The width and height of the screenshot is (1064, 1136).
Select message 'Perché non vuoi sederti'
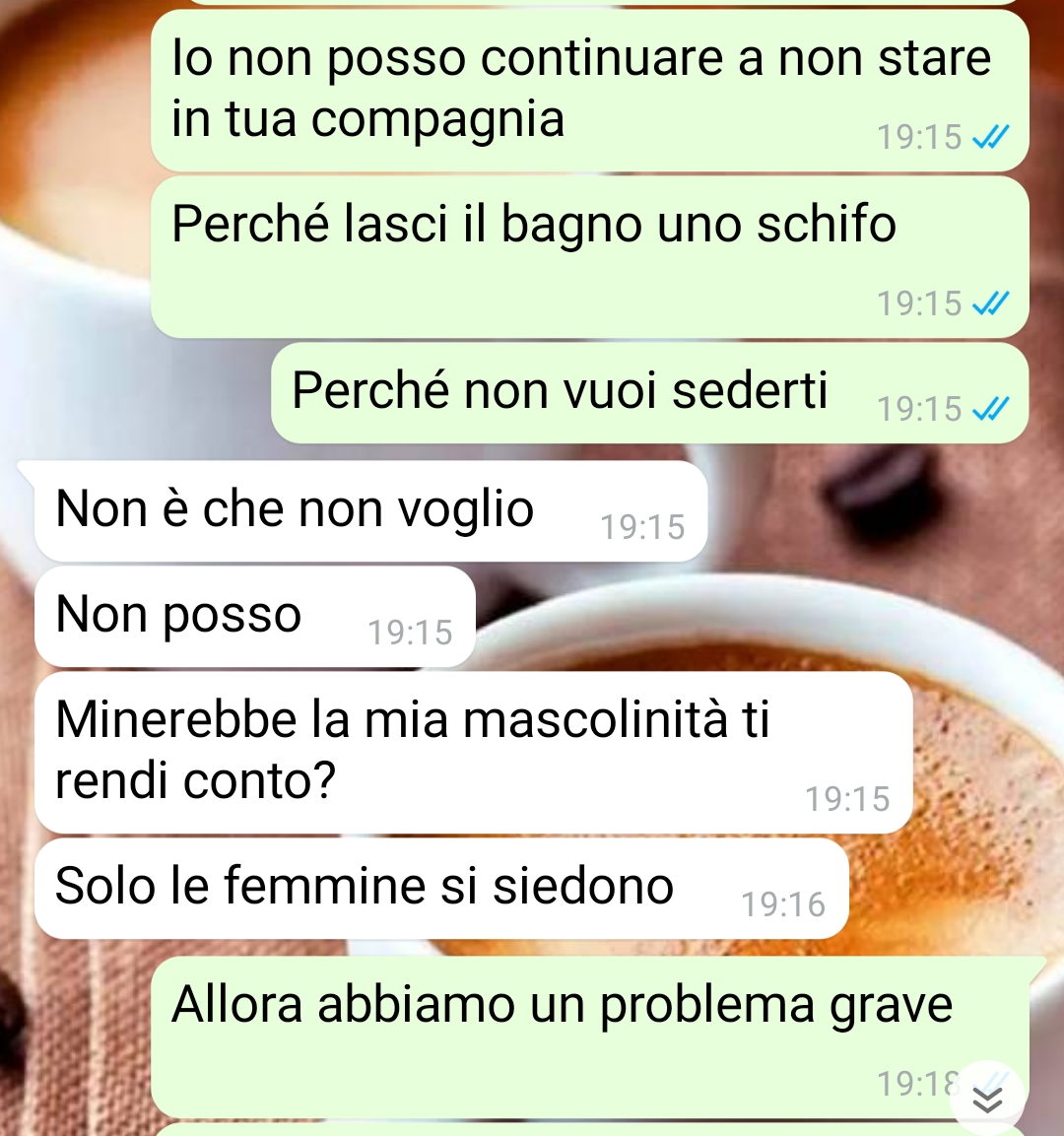pyautogui.click(x=649, y=393)
